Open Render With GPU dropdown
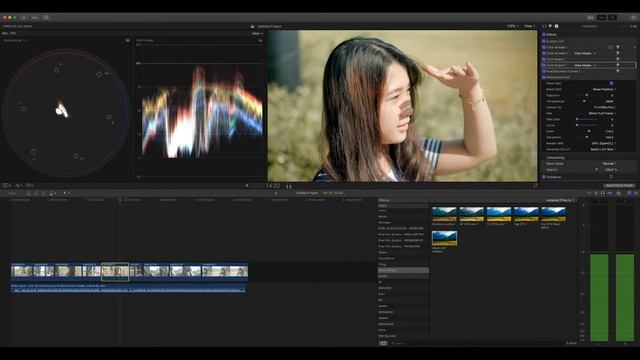Screen dimensions: 640x360 [x=604, y=143]
